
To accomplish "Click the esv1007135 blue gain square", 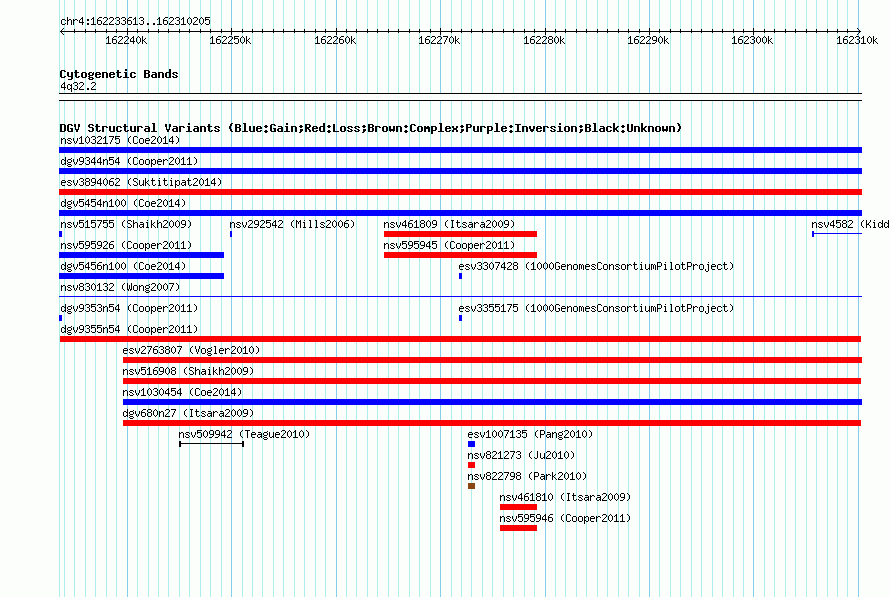I will (471, 444).
